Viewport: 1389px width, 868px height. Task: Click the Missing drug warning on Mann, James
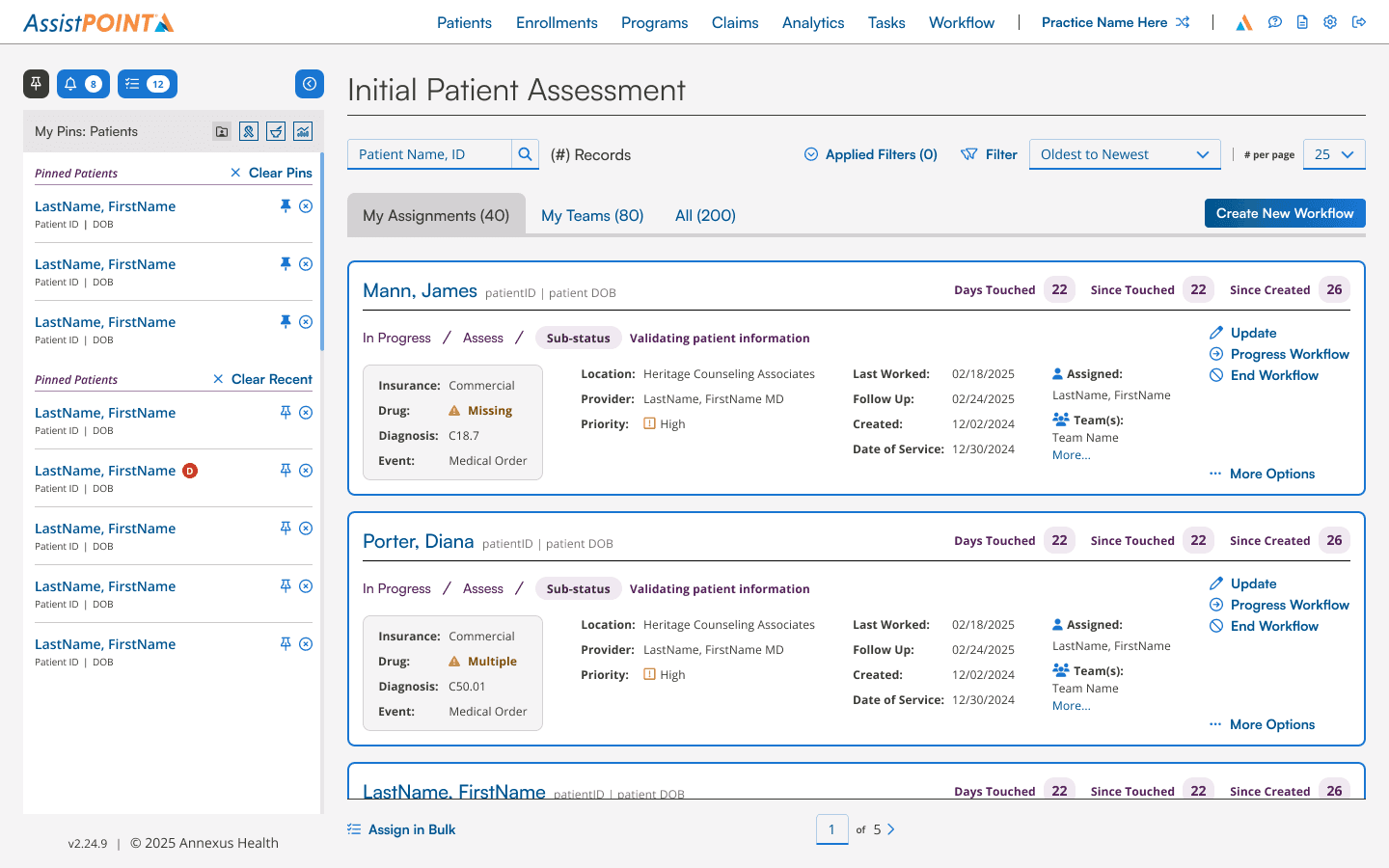(480, 411)
